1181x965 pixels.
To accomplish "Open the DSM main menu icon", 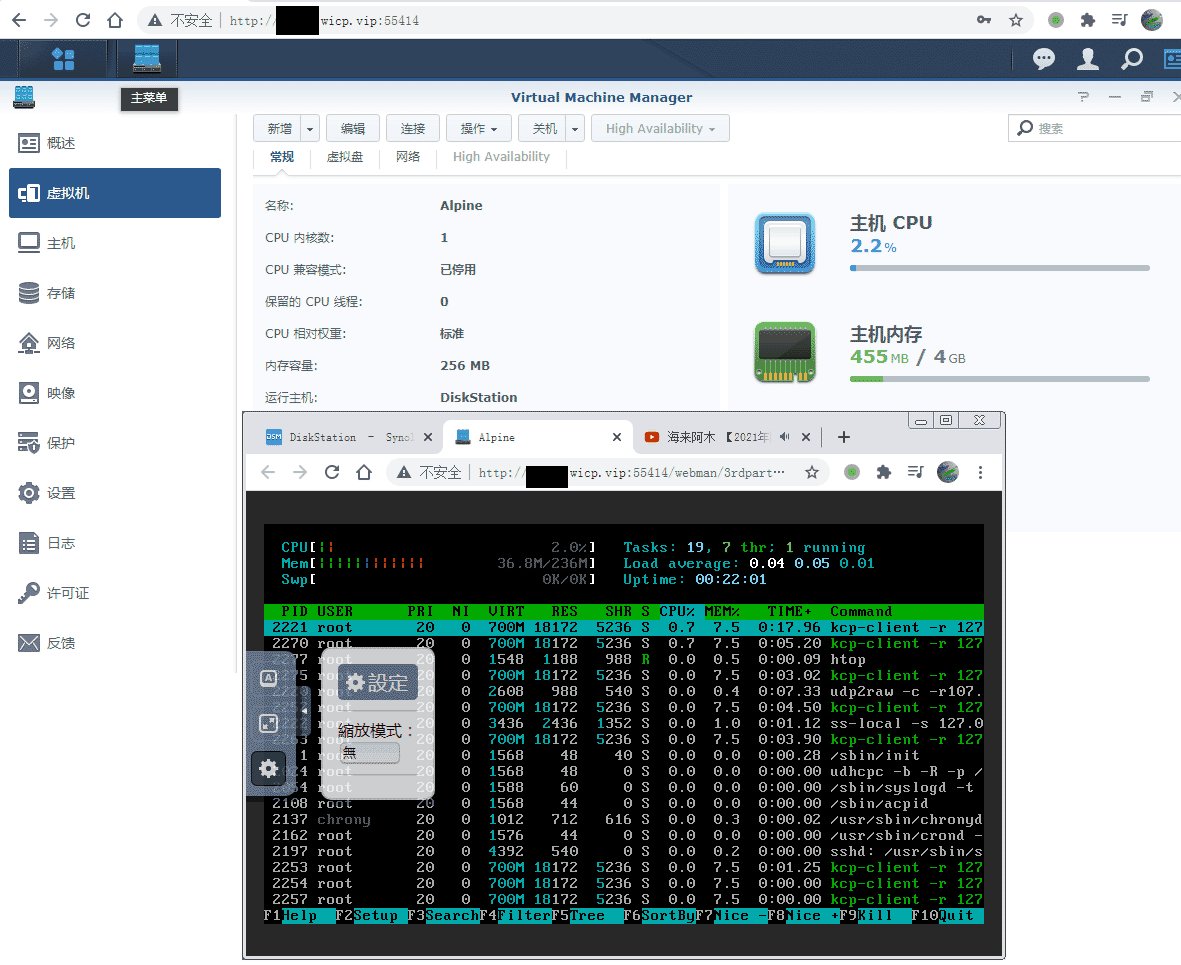I will [x=63, y=59].
